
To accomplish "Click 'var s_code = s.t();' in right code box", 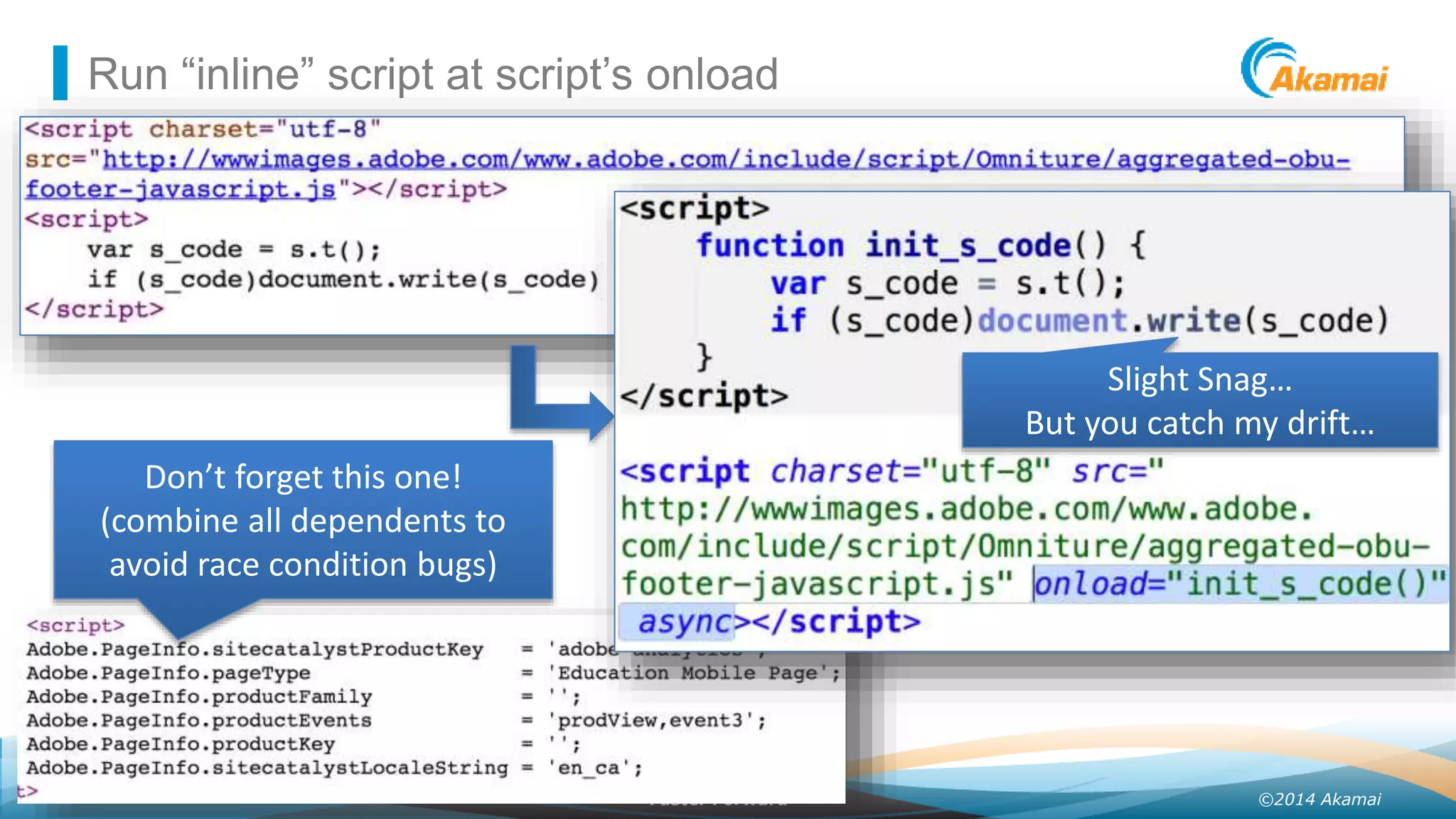I will coord(948,284).
